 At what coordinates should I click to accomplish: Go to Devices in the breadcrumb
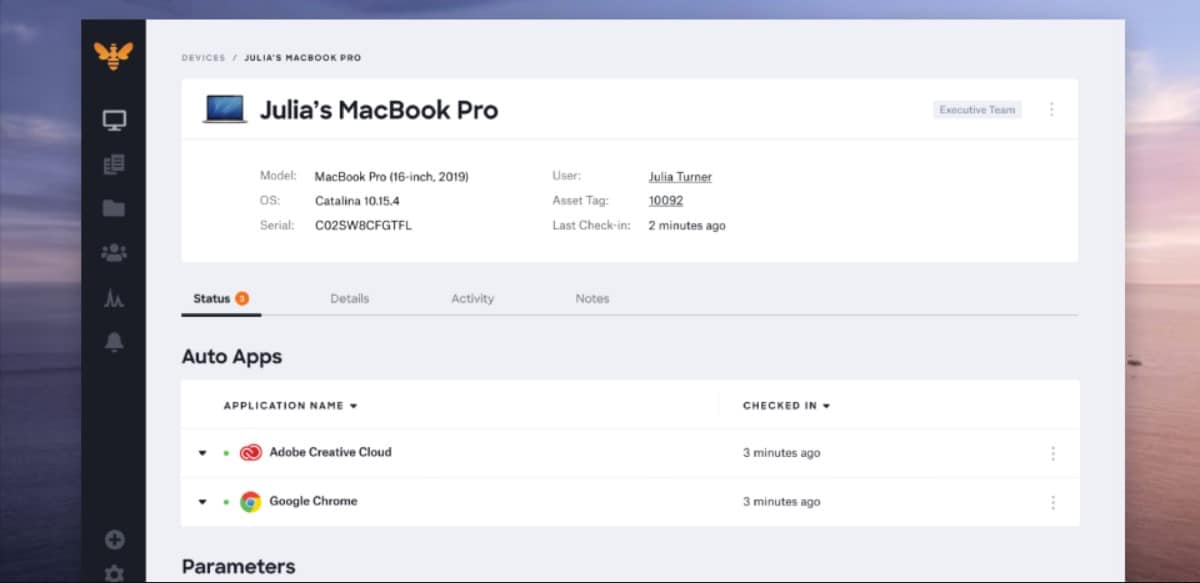coord(203,58)
